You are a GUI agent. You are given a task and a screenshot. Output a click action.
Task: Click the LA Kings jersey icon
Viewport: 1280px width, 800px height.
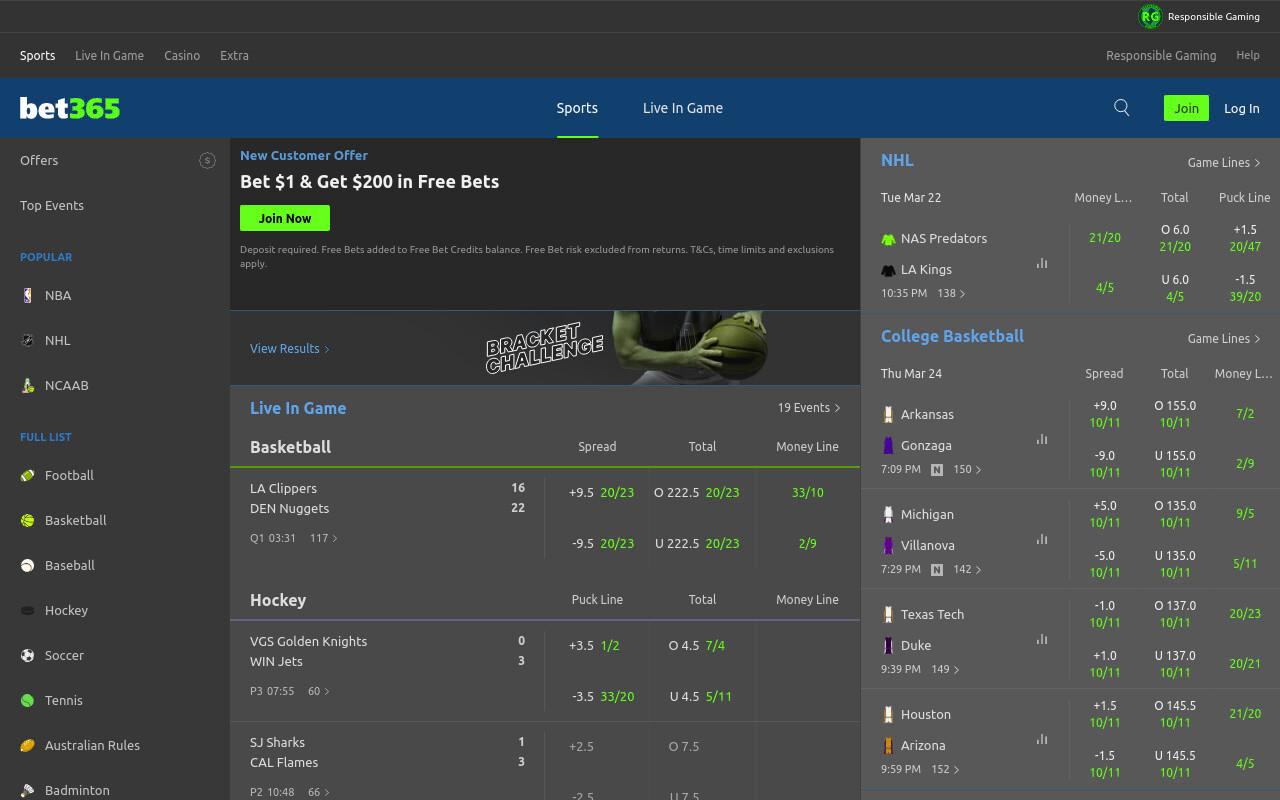pos(888,270)
